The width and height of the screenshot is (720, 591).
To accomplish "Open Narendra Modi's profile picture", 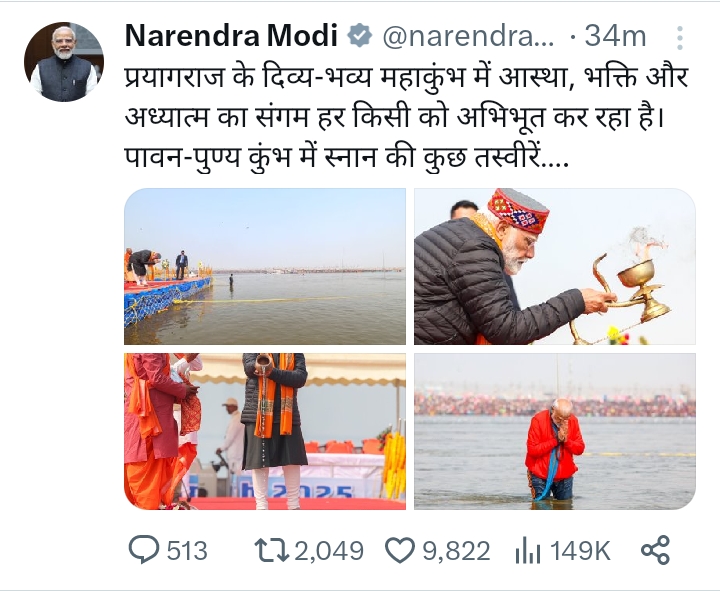I will (x=64, y=62).
